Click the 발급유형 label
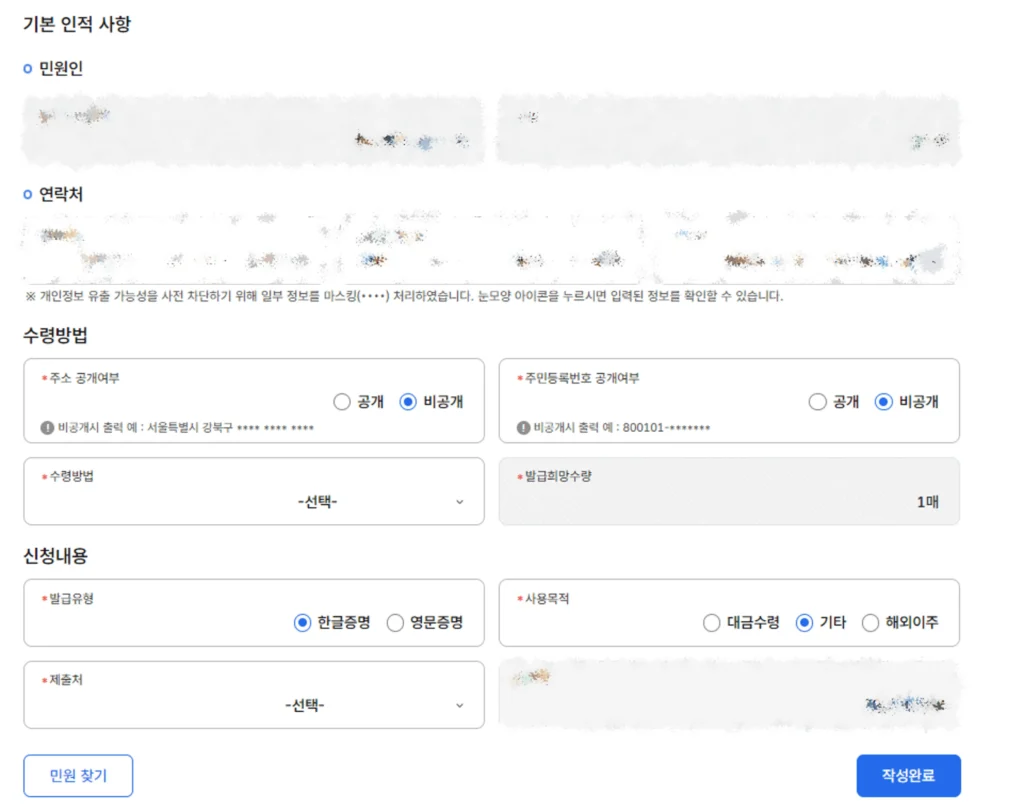The image size is (1024, 811). click(x=72, y=599)
